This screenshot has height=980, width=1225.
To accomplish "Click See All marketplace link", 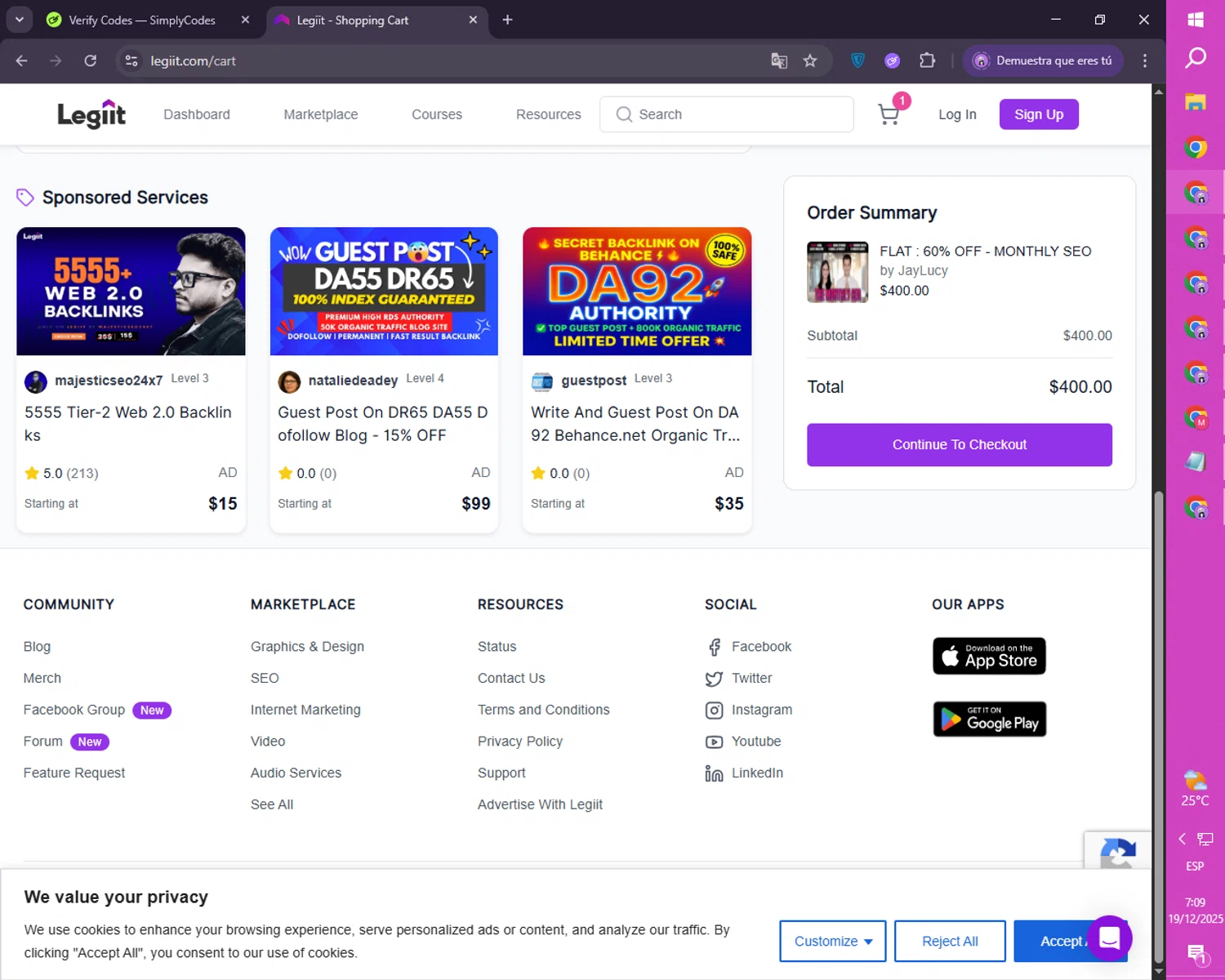I will (272, 804).
